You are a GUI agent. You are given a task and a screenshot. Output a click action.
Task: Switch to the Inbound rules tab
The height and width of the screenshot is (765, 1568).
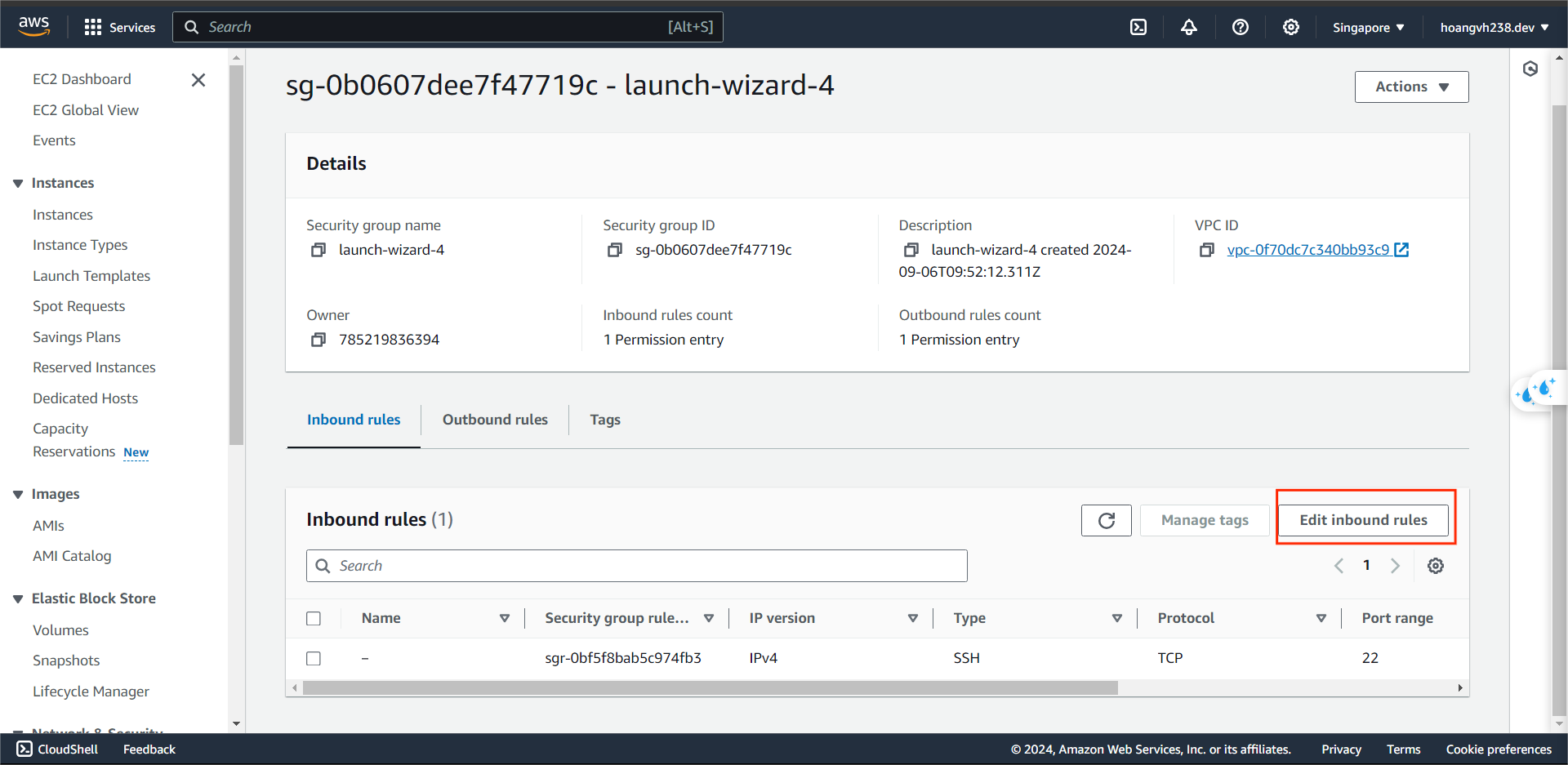point(354,420)
